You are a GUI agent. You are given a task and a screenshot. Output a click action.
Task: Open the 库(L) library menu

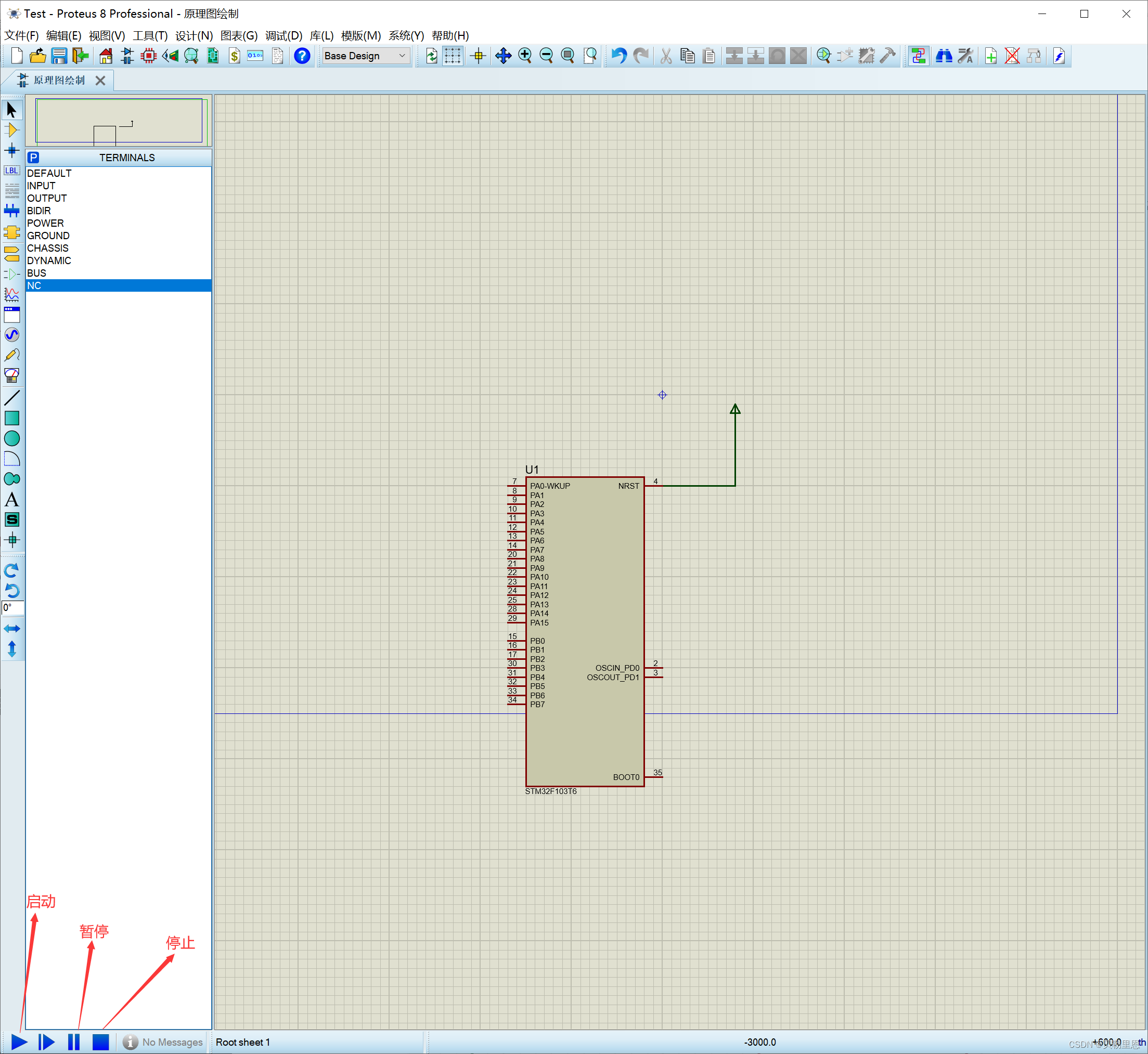click(x=321, y=35)
